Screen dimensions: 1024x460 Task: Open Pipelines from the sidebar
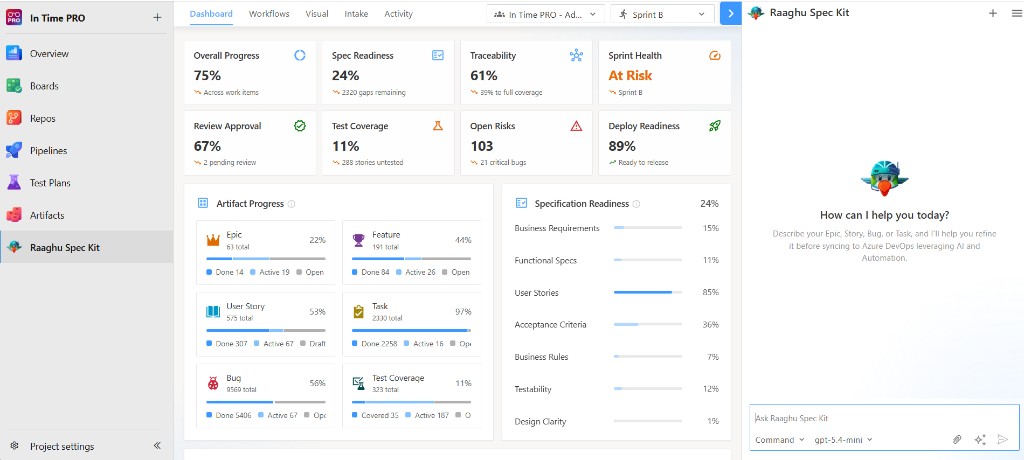(x=86, y=150)
